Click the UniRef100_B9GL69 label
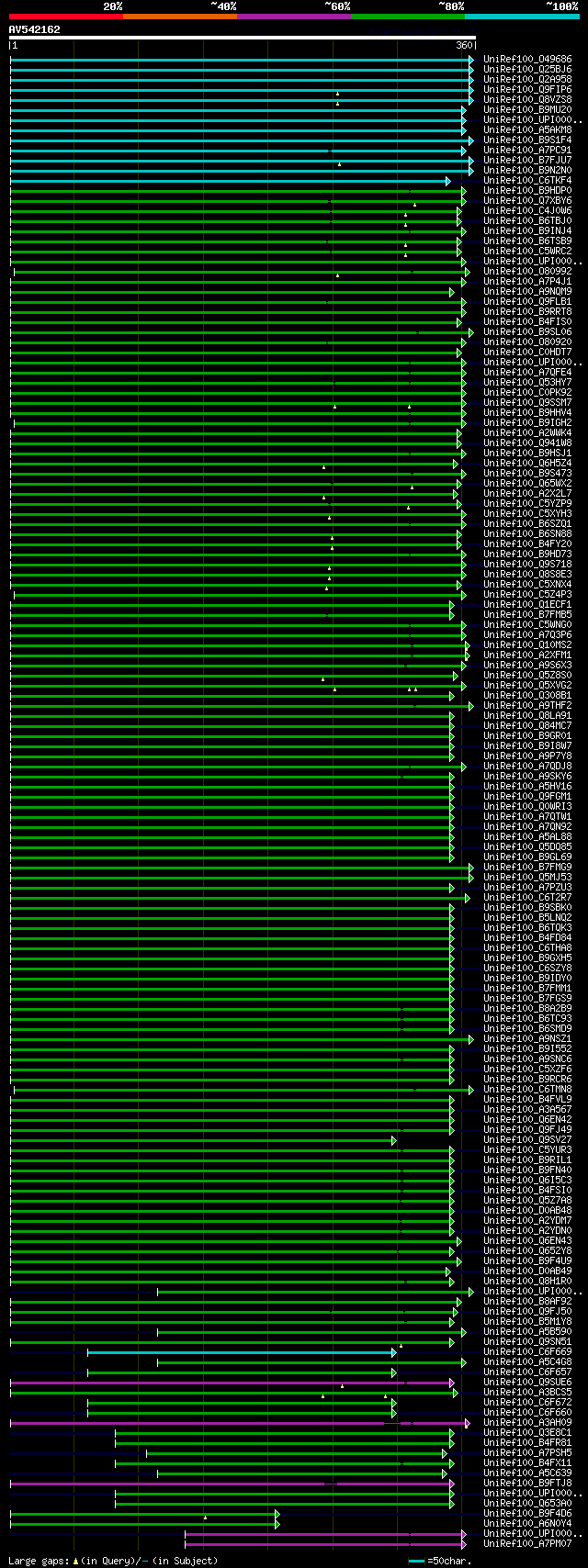This screenshot has width=588, height=1568. pos(527,857)
